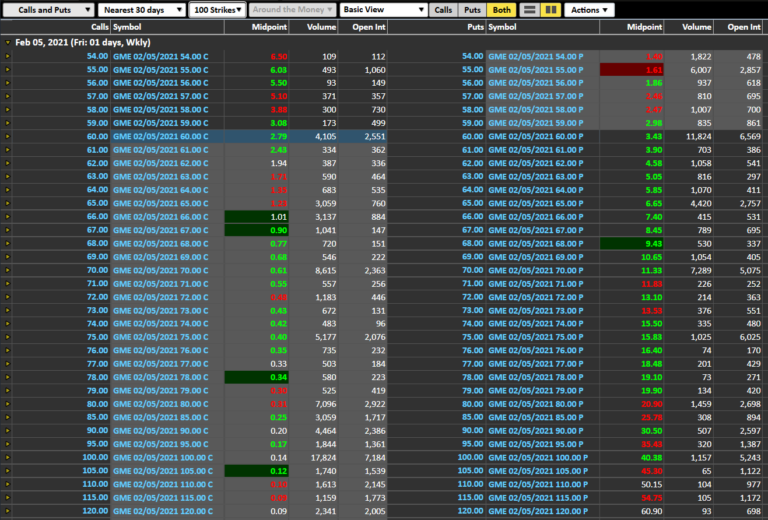
Task: Collapse the Feb 05, 2021 expiration group
Action: pos(8,43)
